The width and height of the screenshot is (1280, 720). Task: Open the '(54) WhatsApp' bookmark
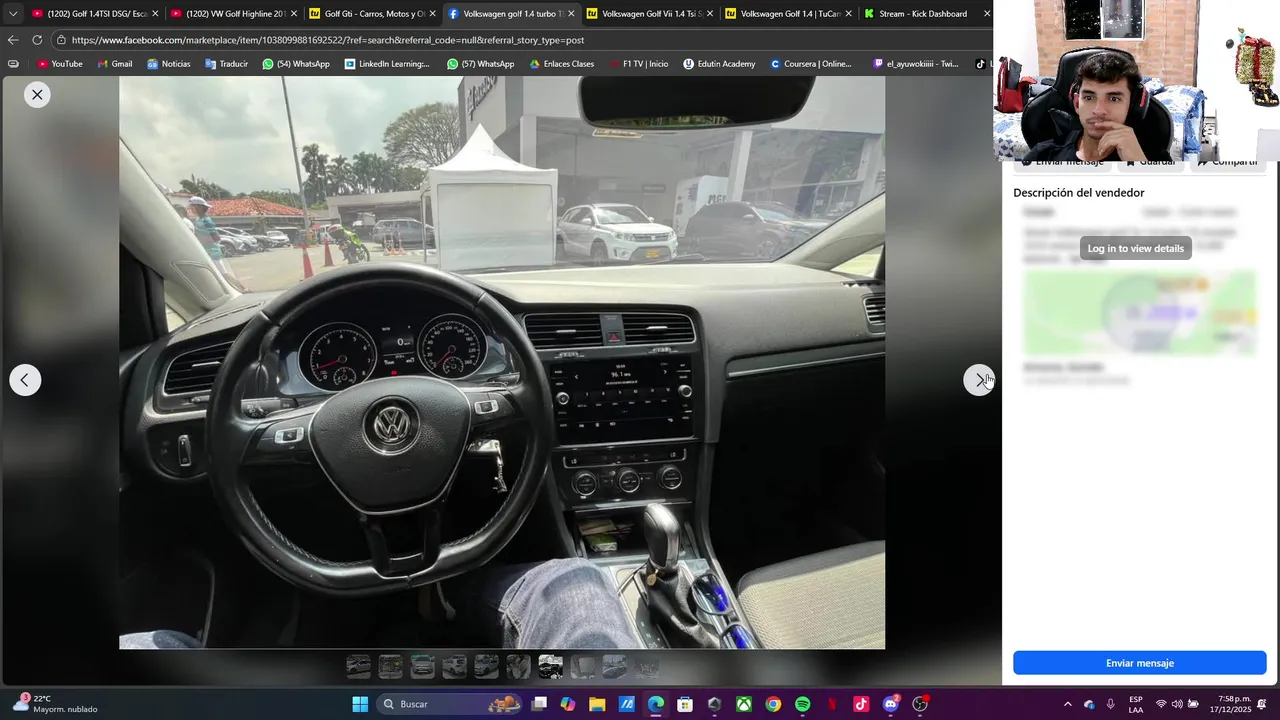pos(295,64)
